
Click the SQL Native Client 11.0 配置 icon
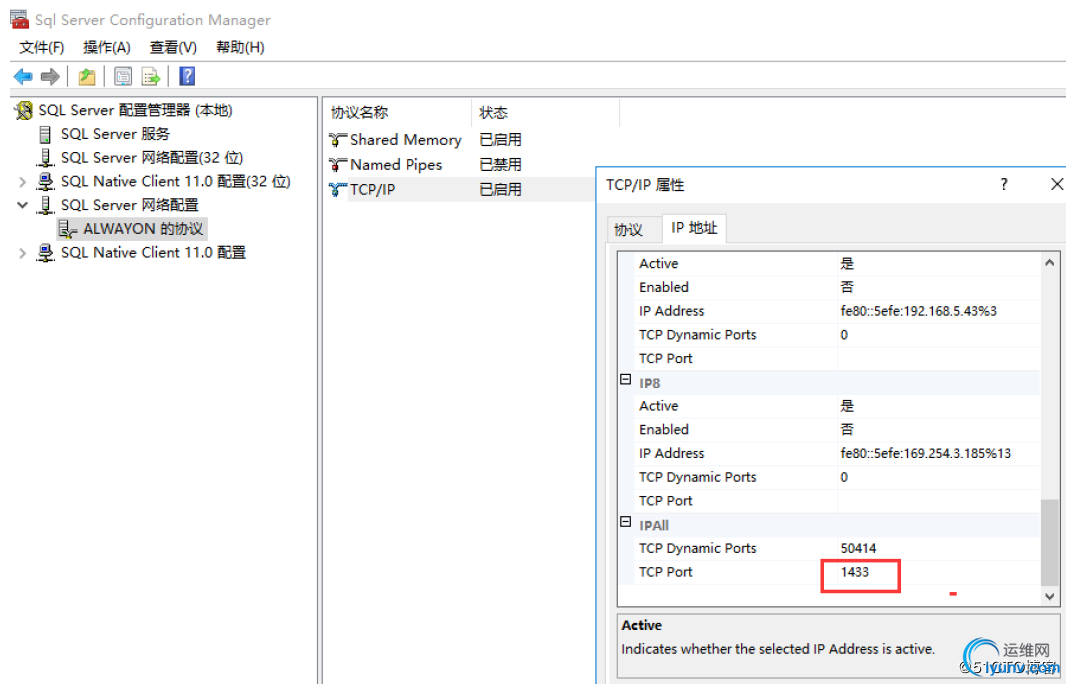click(45, 253)
